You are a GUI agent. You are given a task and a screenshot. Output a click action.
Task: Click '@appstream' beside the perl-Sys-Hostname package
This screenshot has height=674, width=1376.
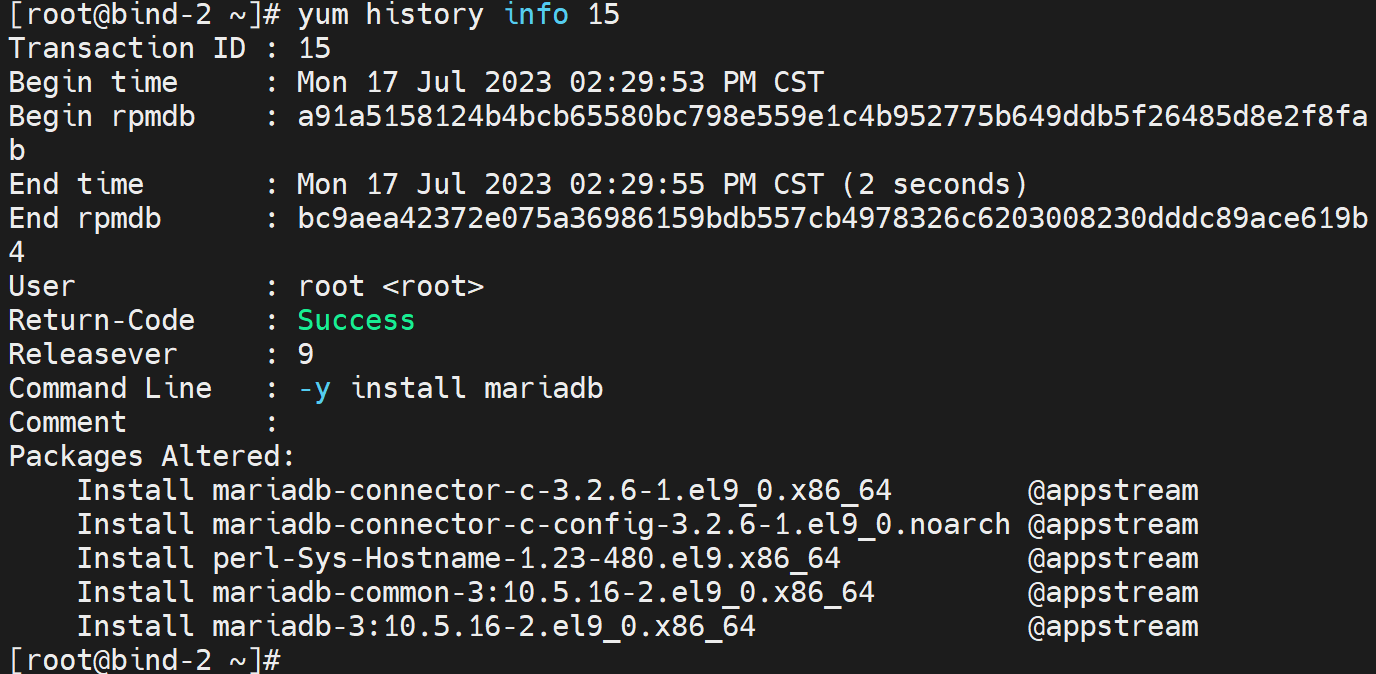[x=1113, y=559]
